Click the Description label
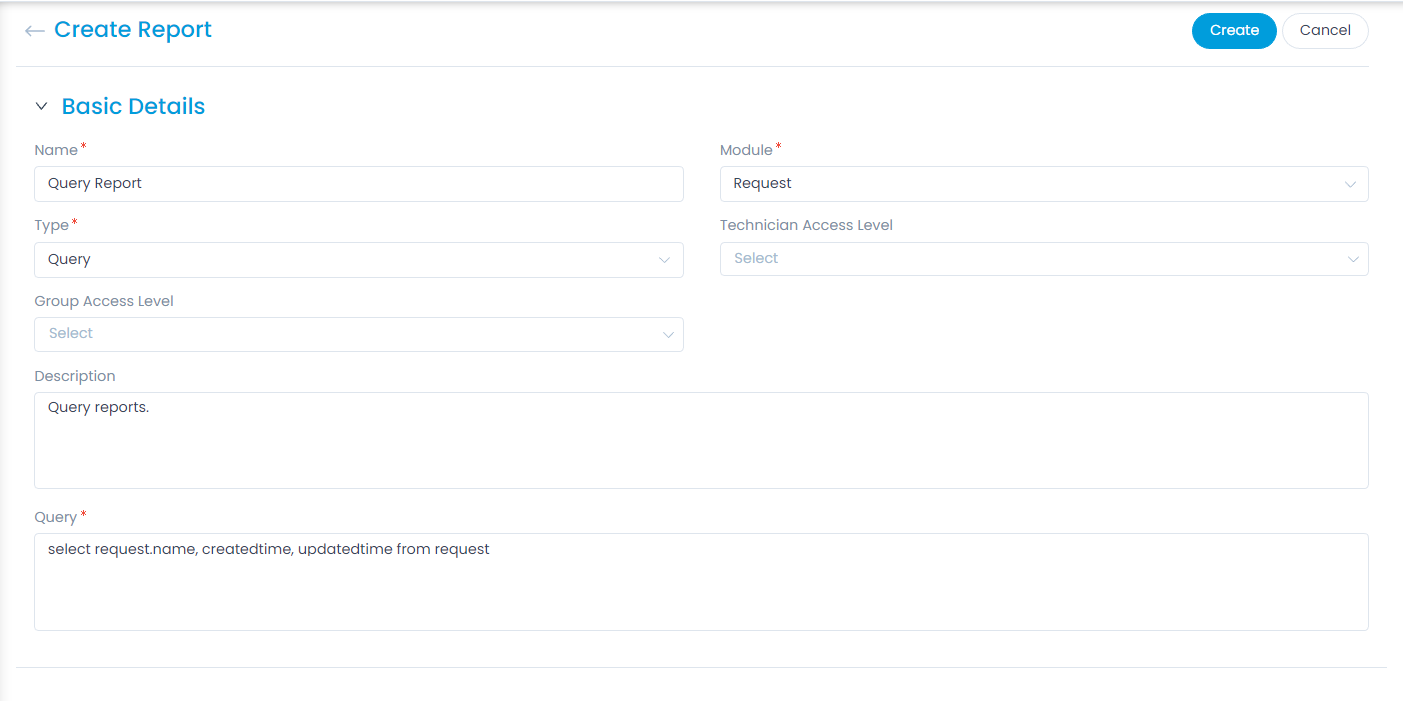The width and height of the screenshot is (1403, 701). click(x=75, y=376)
